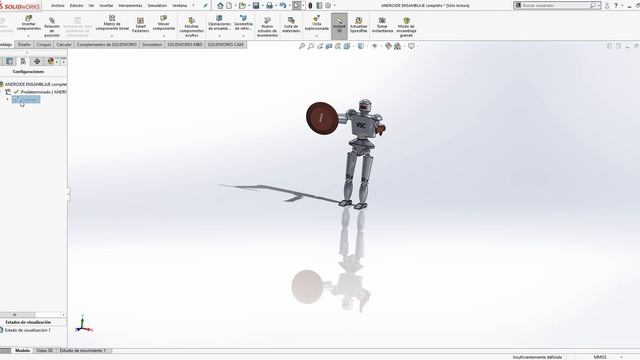Click Actualizar Speedpak

click(359, 25)
